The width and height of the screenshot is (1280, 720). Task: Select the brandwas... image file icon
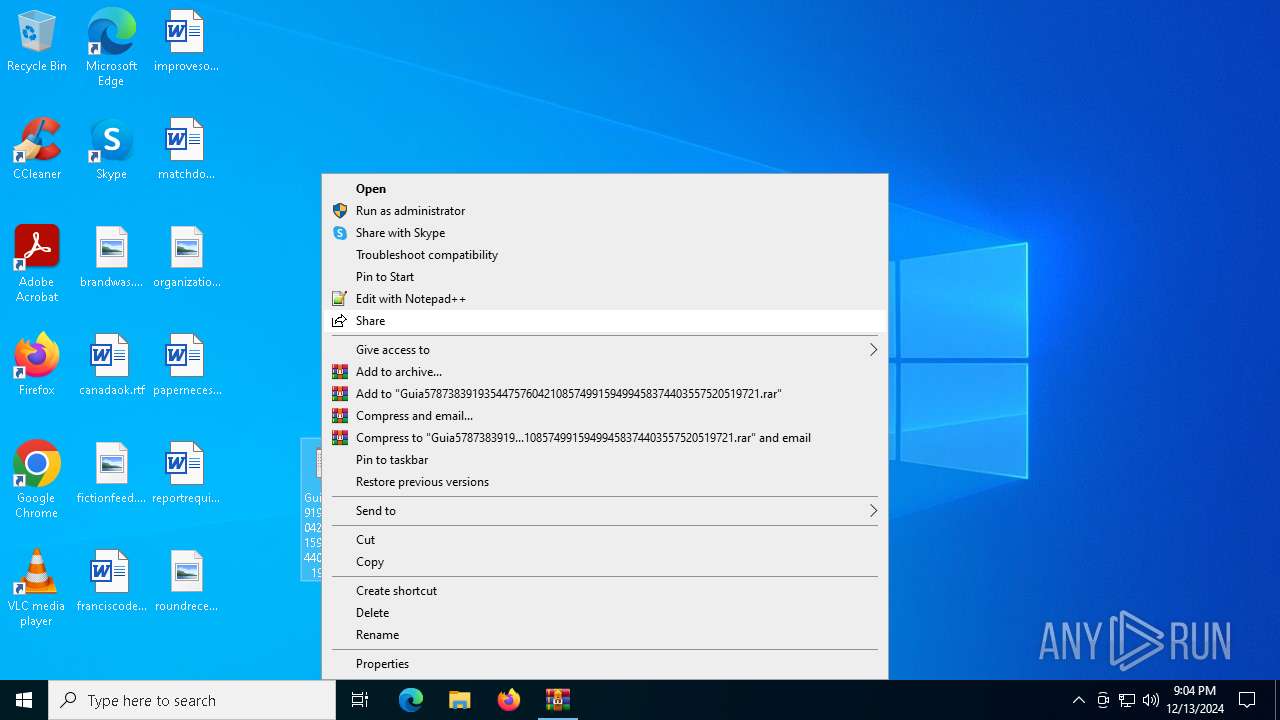(111, 258)
